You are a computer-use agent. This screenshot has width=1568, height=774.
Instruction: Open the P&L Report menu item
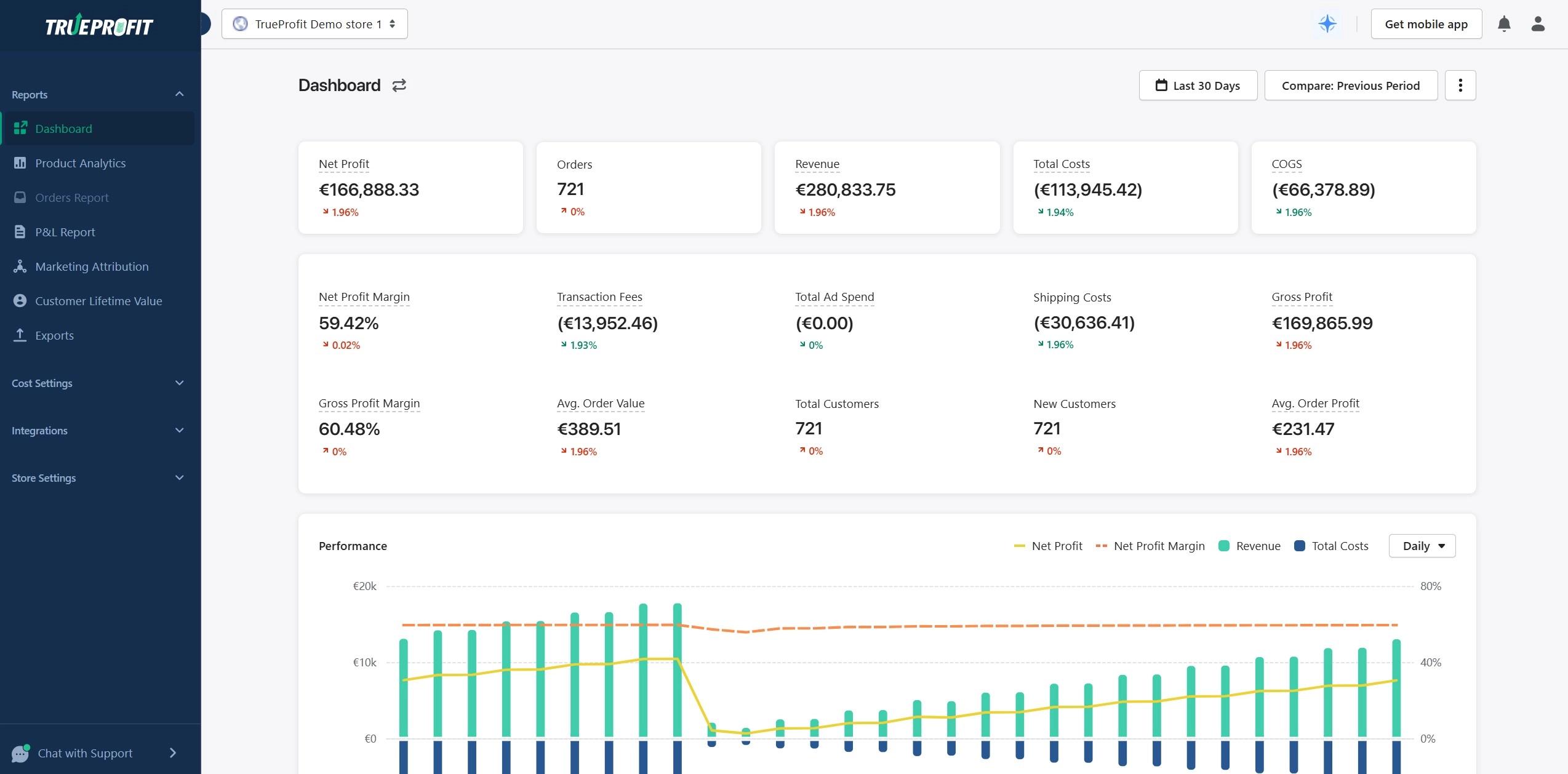pos(65,232)
